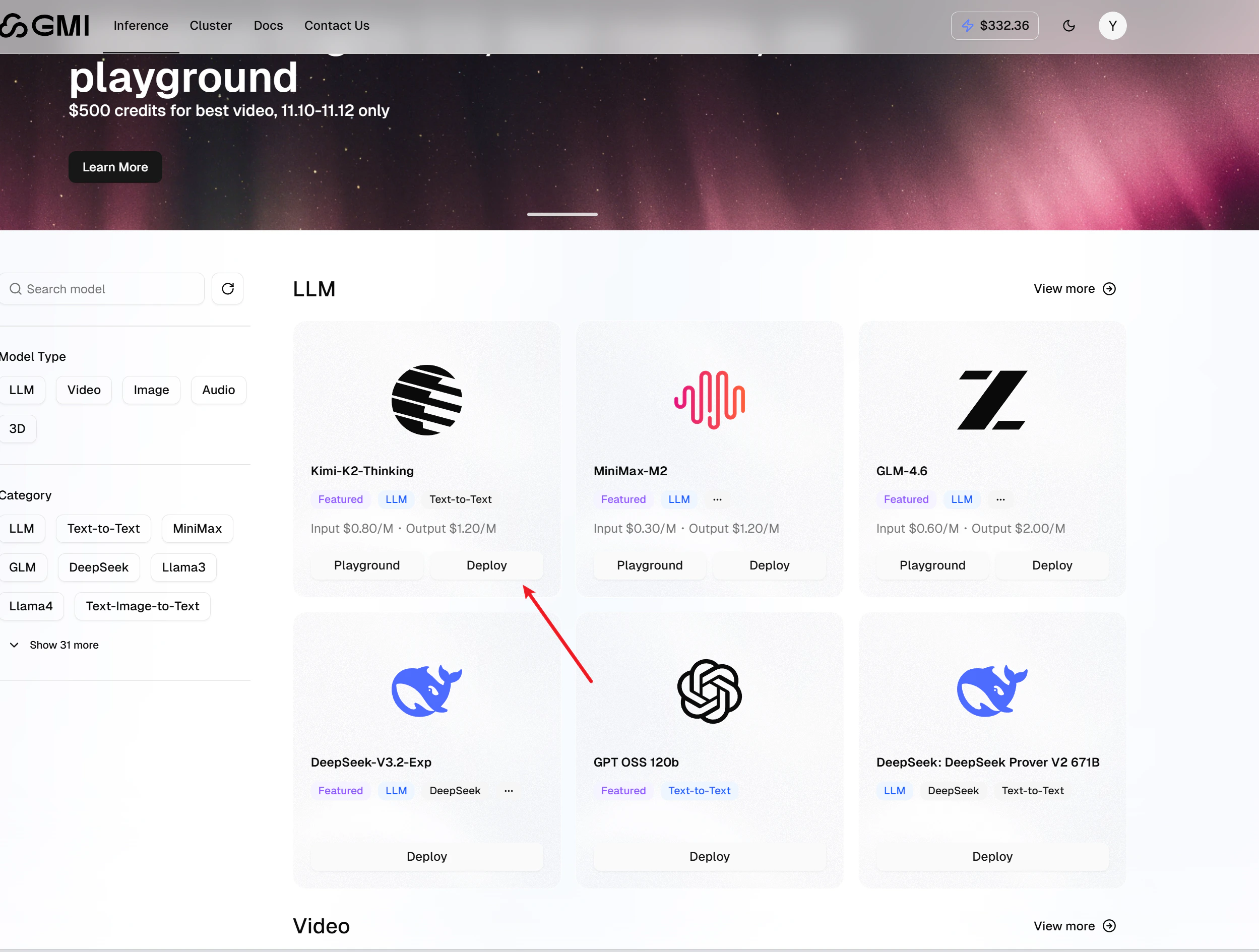This screenshot has width=1259, height=952.
Task: Click Featured tag on Kimi-K2-Thinking card
Action: (x=340, y=499)
